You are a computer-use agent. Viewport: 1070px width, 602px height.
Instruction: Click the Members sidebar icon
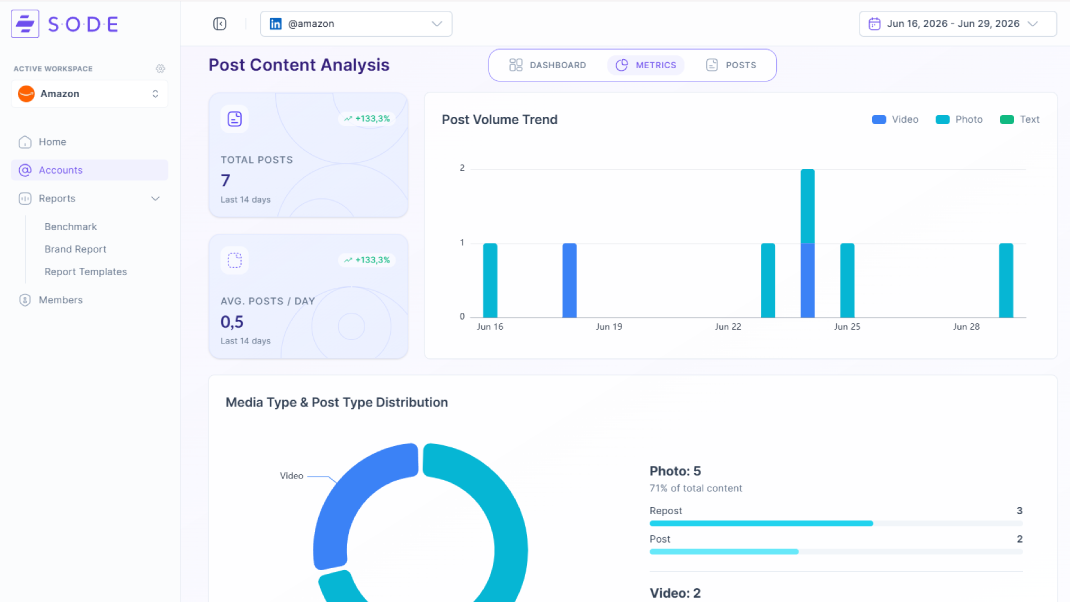coord(25,300)
